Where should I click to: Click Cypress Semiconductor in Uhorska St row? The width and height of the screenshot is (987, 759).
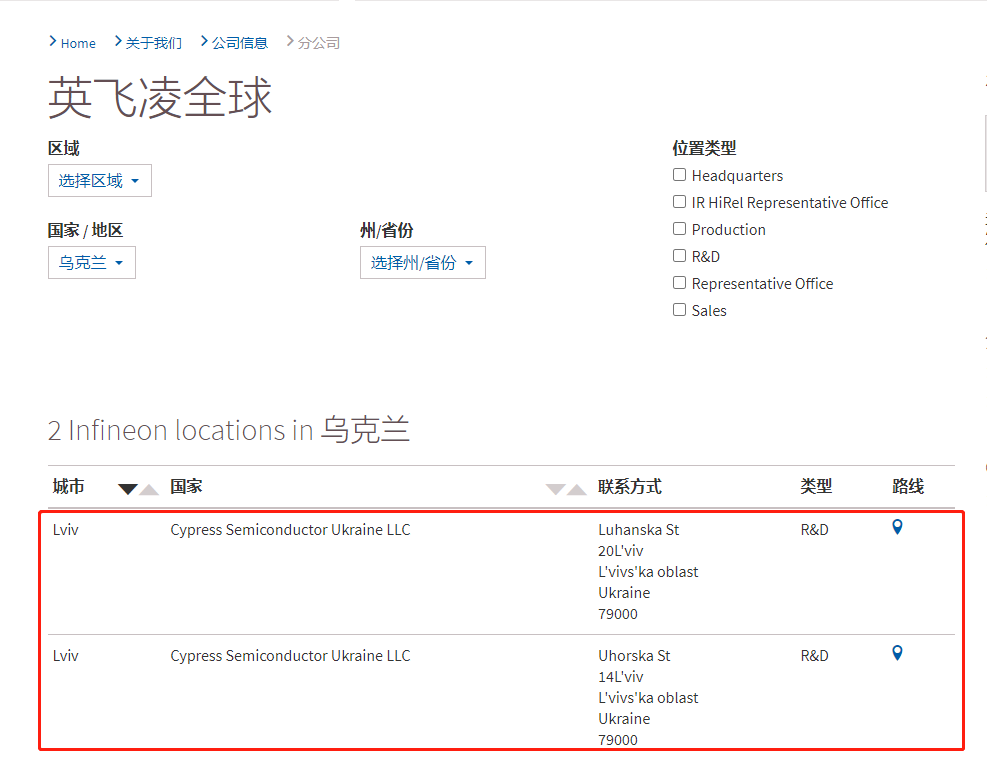point(290,656)
